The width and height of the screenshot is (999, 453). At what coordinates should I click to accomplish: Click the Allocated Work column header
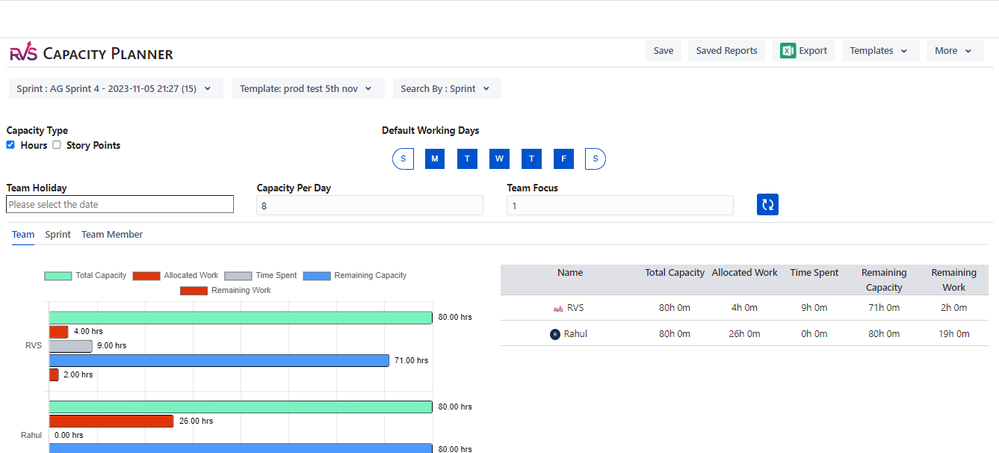(x=745, y=273)
